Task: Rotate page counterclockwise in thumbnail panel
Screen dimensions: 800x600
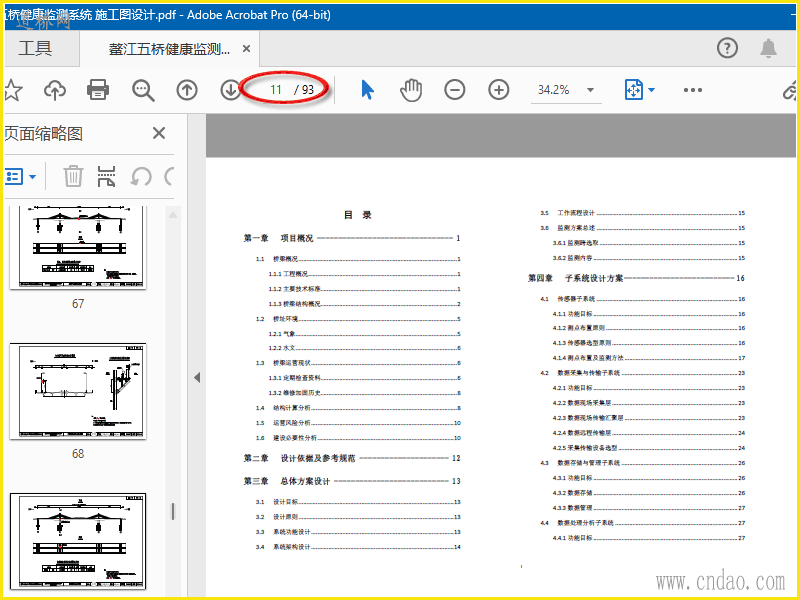Action: (x=140, y=177)
